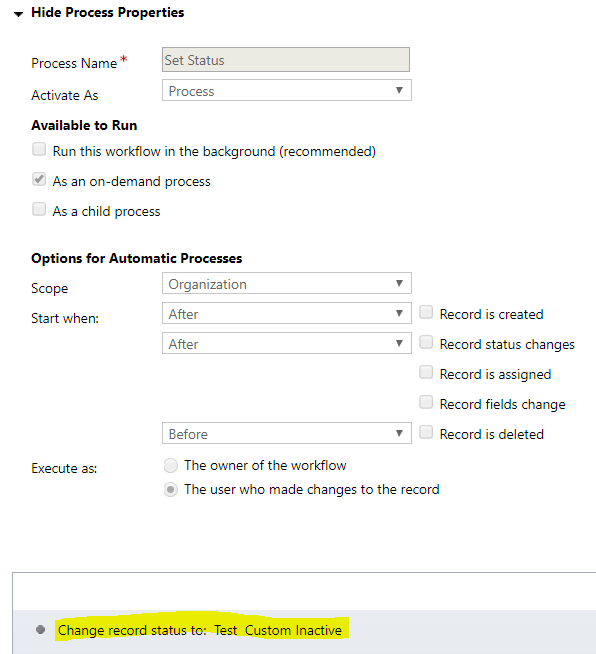Screen dimensions: 596x654
Task: Select the Change record status step
Action: coord(200,630)
